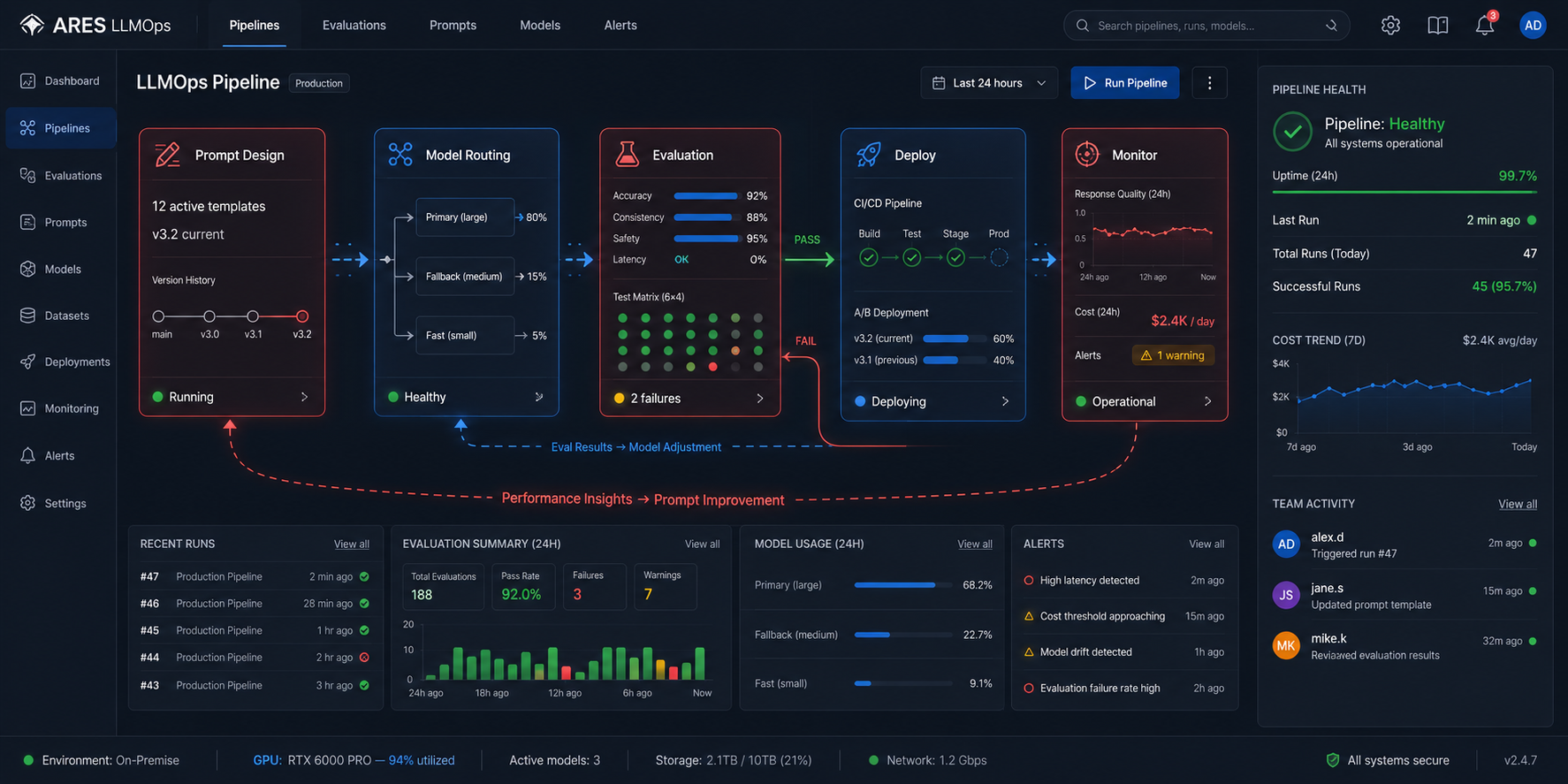Click the Evaluation flask icon
The width and height of the screenshot is (1568, 784).
pos(627,155)
